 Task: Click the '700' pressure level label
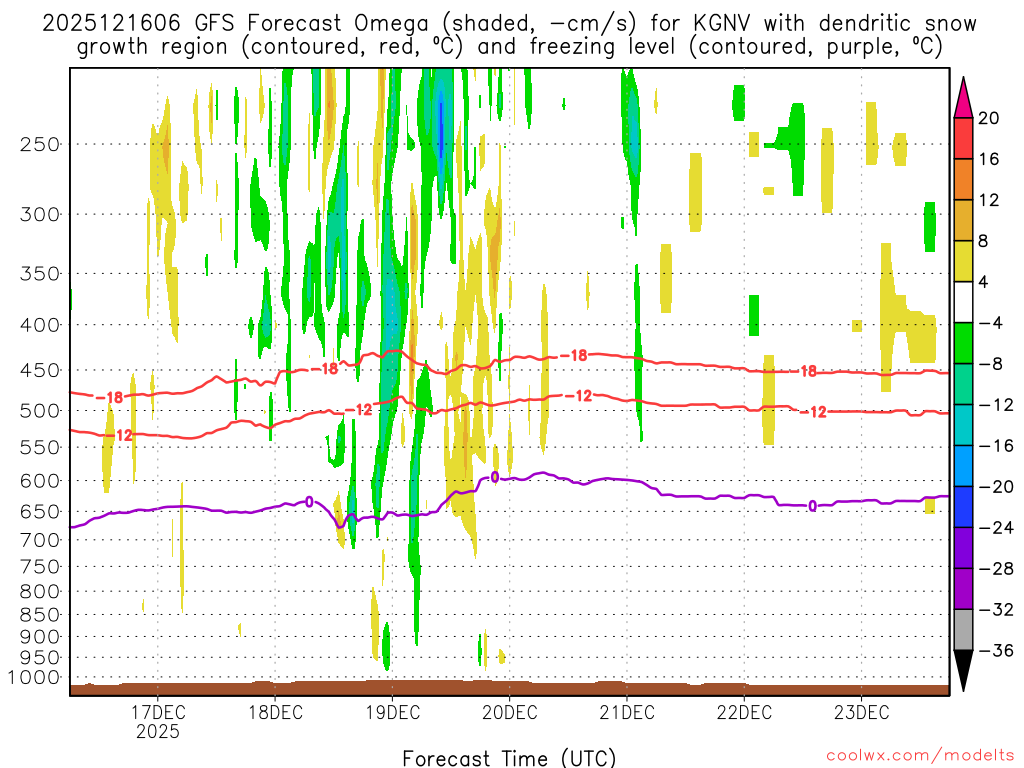[x=40, y=540]
